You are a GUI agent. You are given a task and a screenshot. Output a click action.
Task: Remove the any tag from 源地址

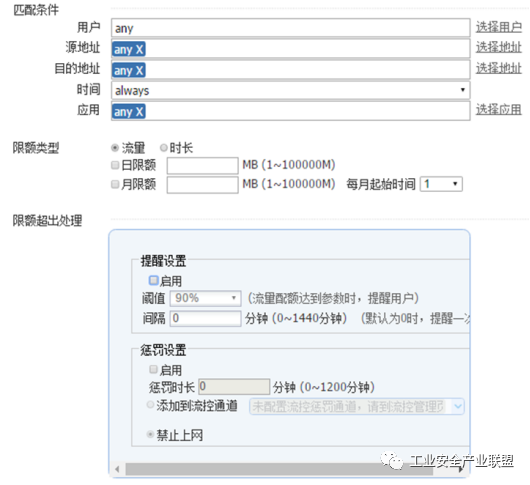pyautogui.click(x=140, y=49)
